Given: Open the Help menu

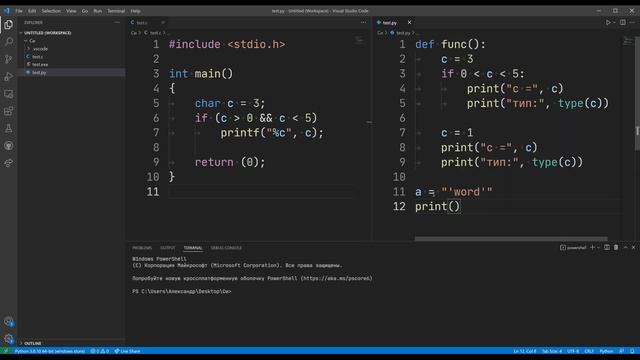Looking at the screenshot, I should point(136,11).
